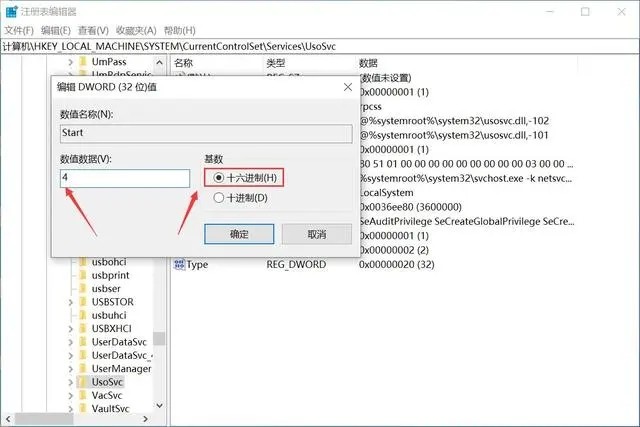Select the UsoSvc folder icon in tree
640x427 pixels.
tap(82, 382)
